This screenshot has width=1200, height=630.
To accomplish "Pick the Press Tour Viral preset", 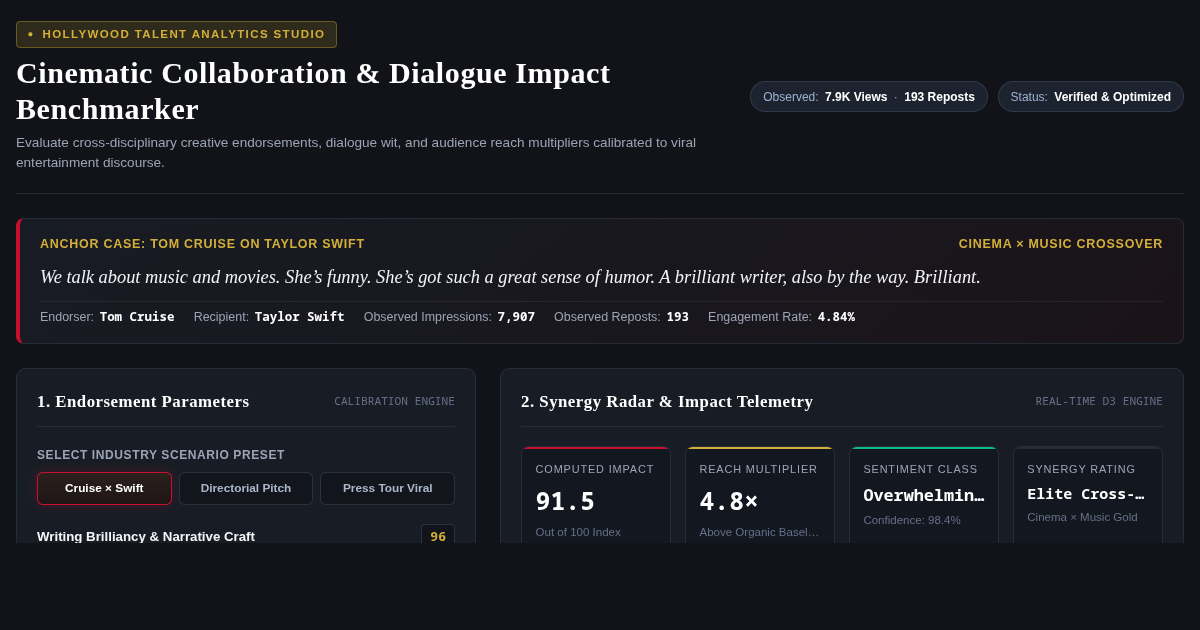I will (x=387, y=488).
